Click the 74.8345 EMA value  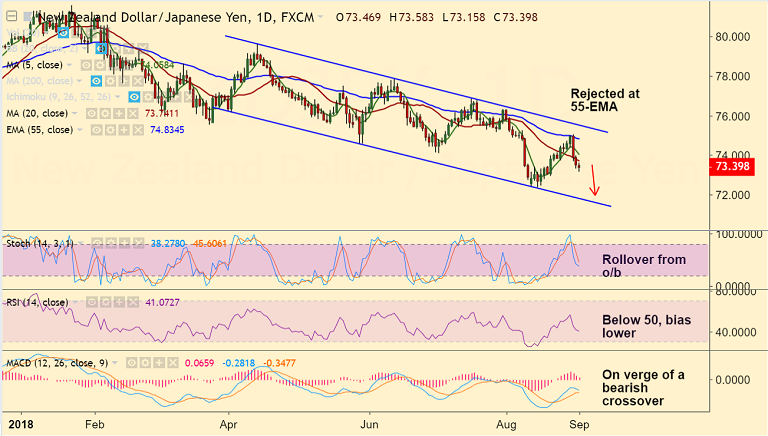point(167,130)
